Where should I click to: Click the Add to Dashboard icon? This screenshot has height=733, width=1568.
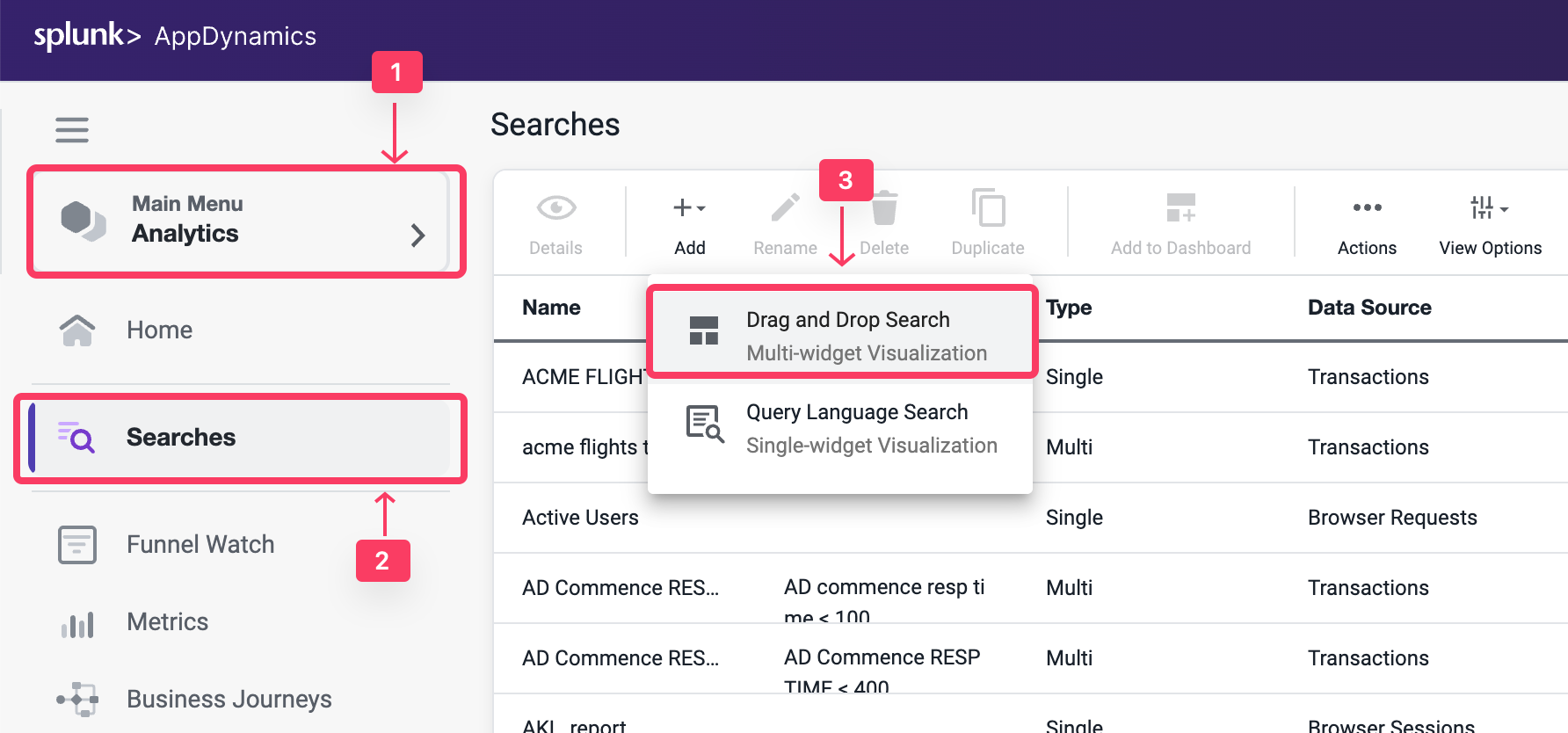point(1180,208)
